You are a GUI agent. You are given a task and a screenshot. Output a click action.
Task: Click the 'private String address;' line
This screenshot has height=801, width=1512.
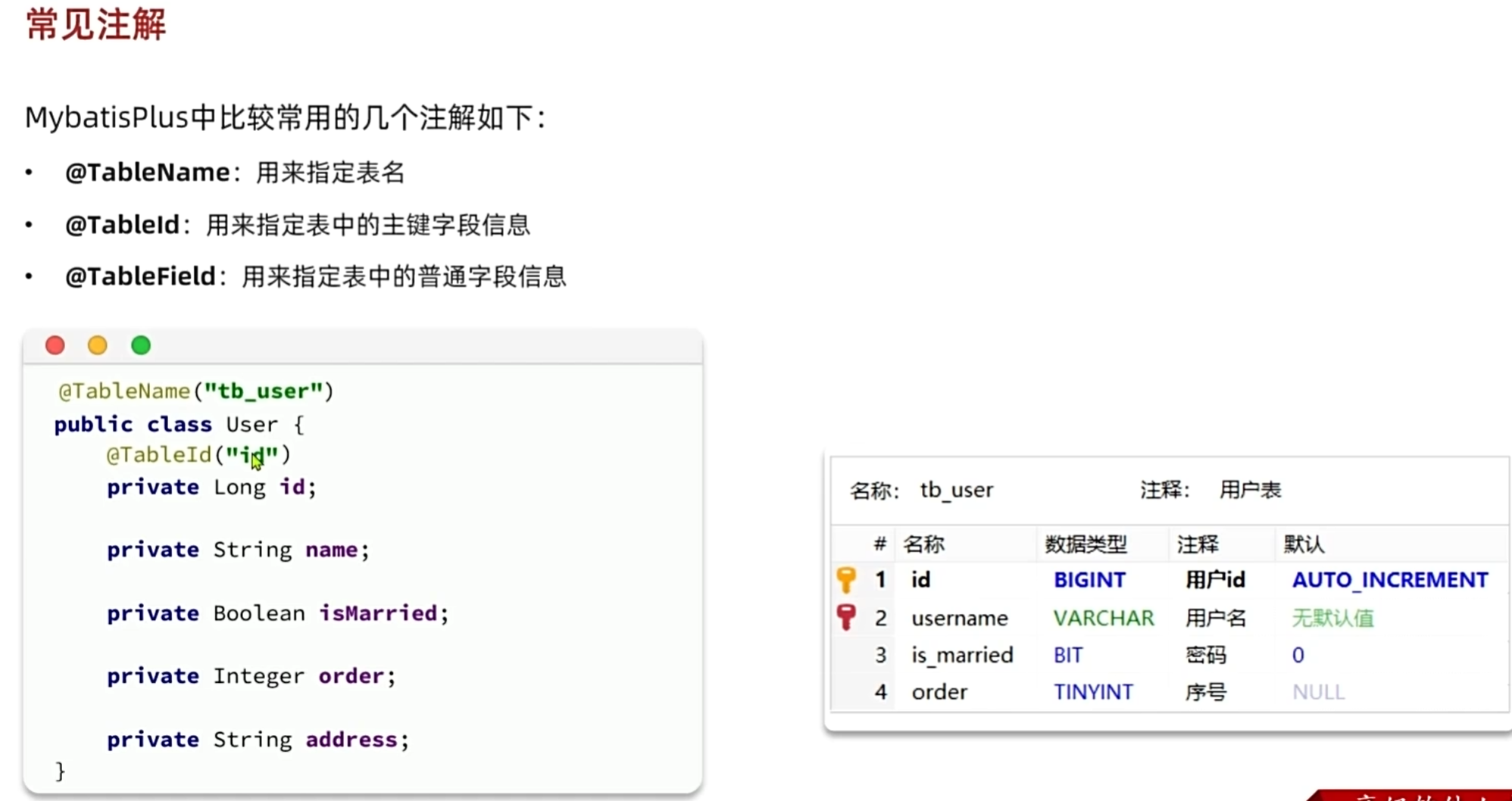(x=258, y=740)
